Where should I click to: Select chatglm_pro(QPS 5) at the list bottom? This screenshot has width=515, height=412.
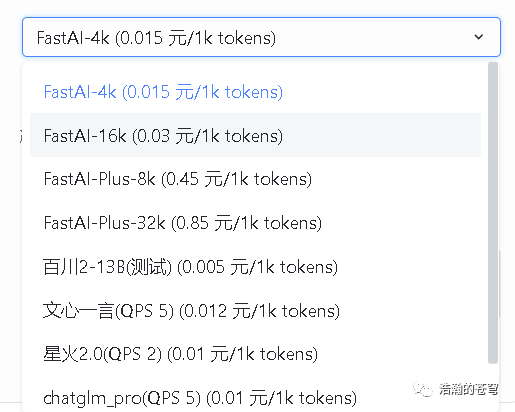(255, 397)
